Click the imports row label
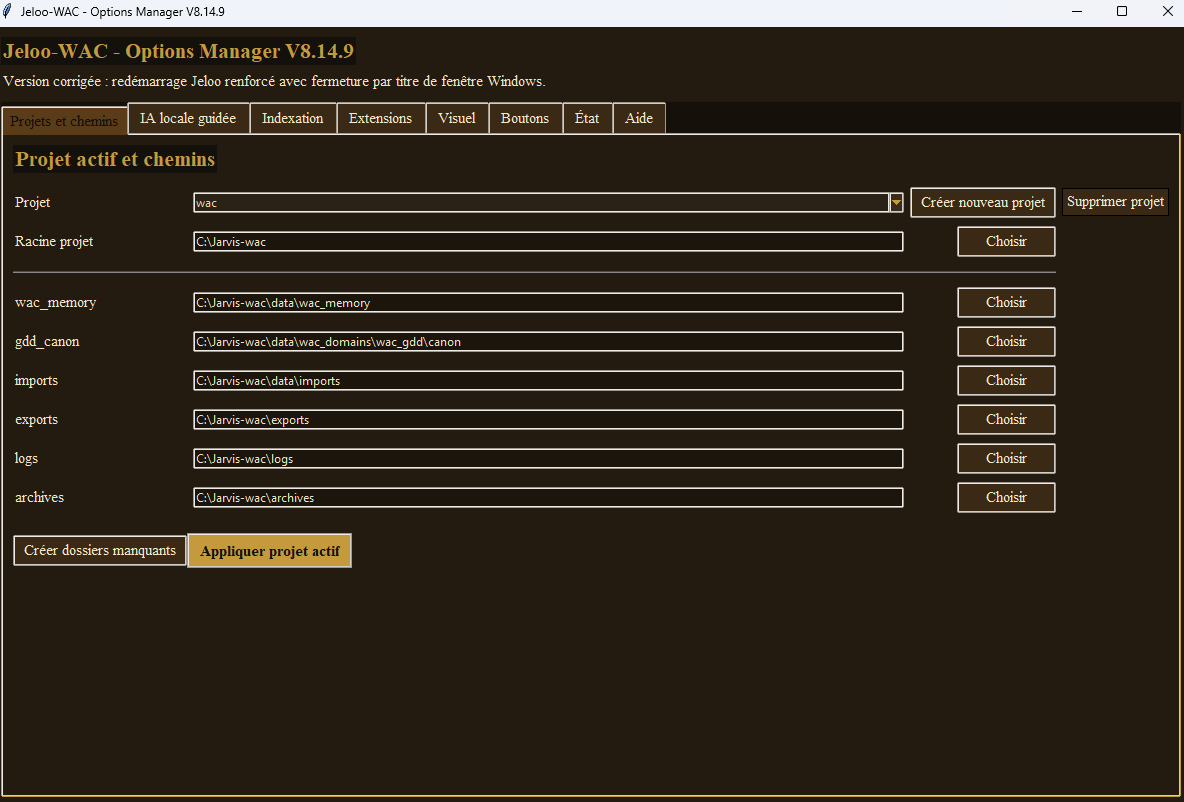 [x=36, y=381]
